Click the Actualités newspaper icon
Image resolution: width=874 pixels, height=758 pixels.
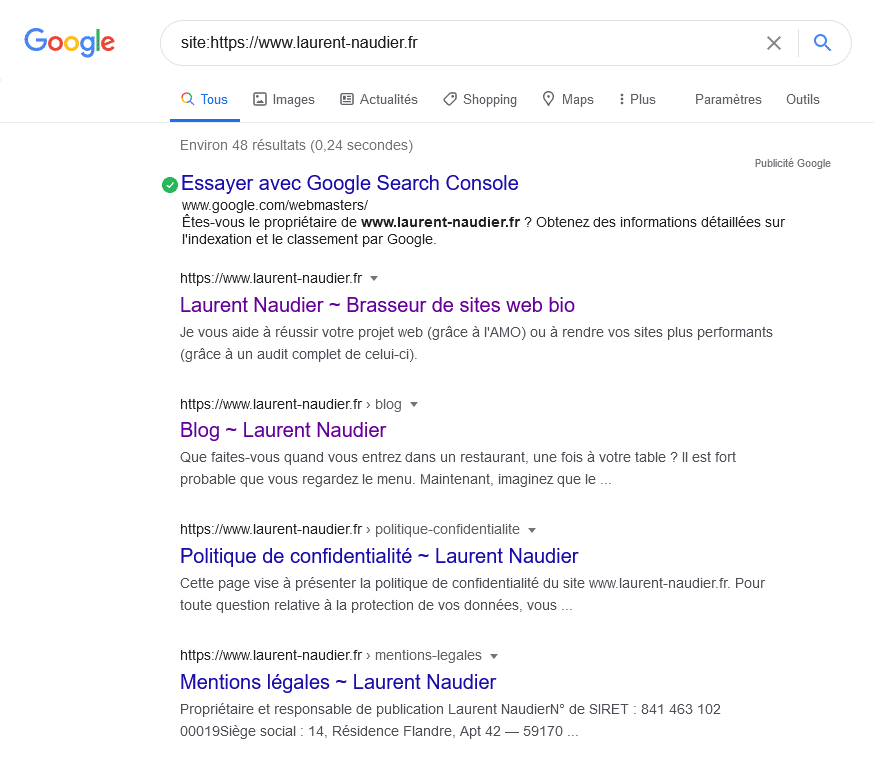point(347,99)
